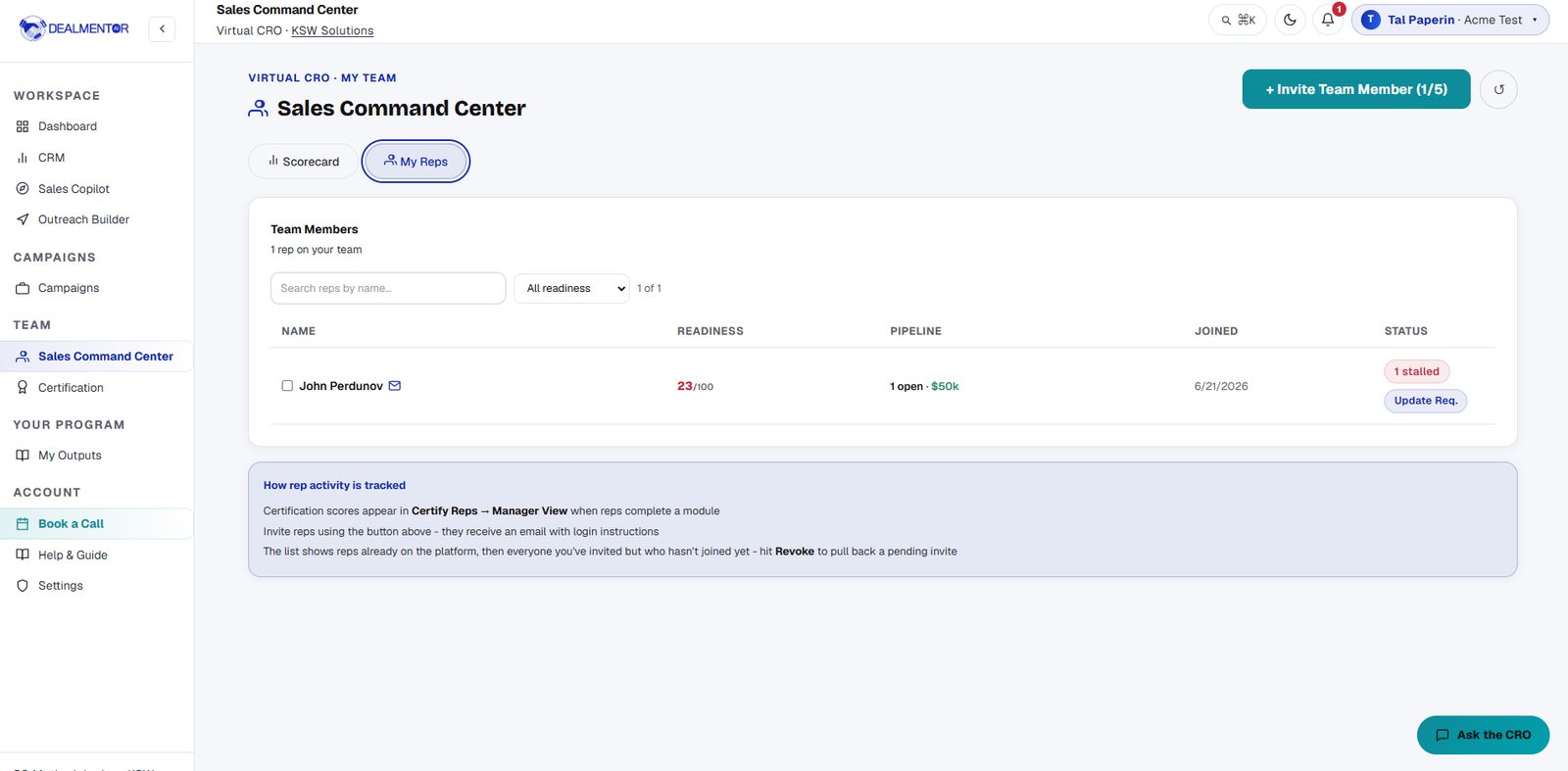This screenshot has height=771, width=1568.
Task: Click the Settings shield icon
Action: click(23, 586)
